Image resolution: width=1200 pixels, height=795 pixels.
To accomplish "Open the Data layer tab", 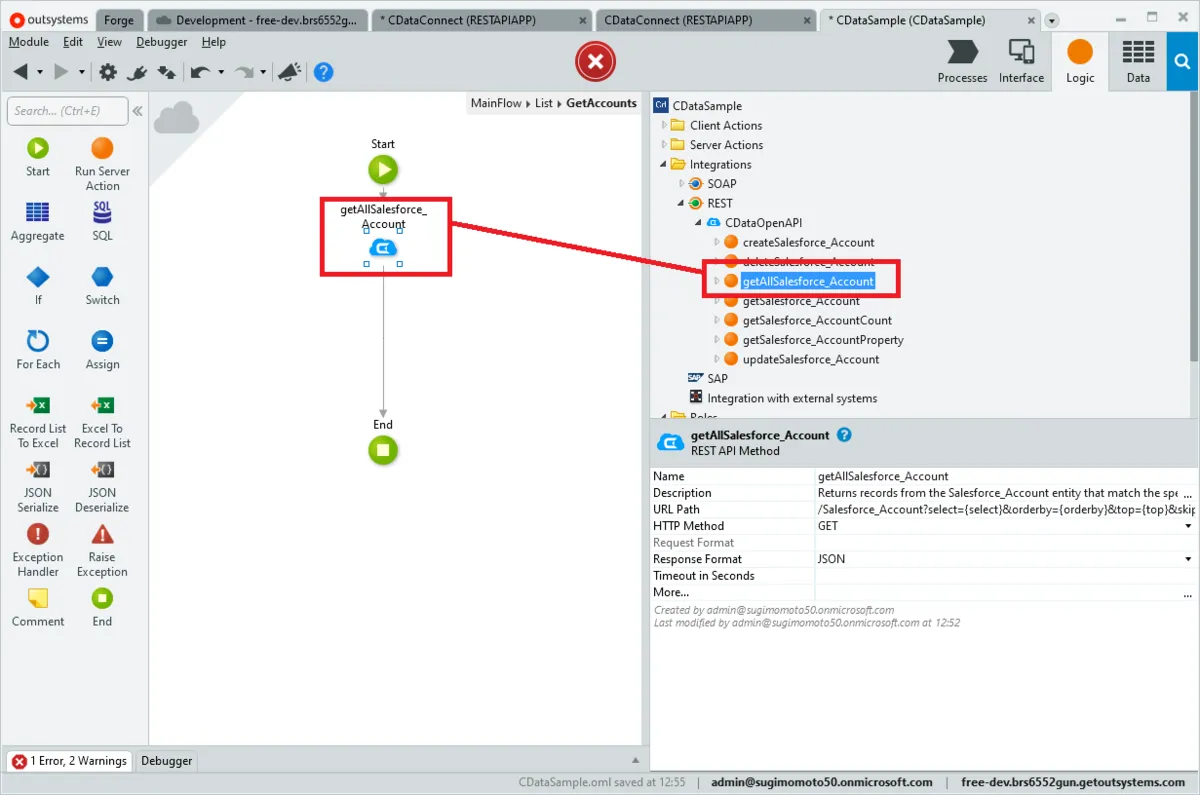I will tap(1138, 61).
